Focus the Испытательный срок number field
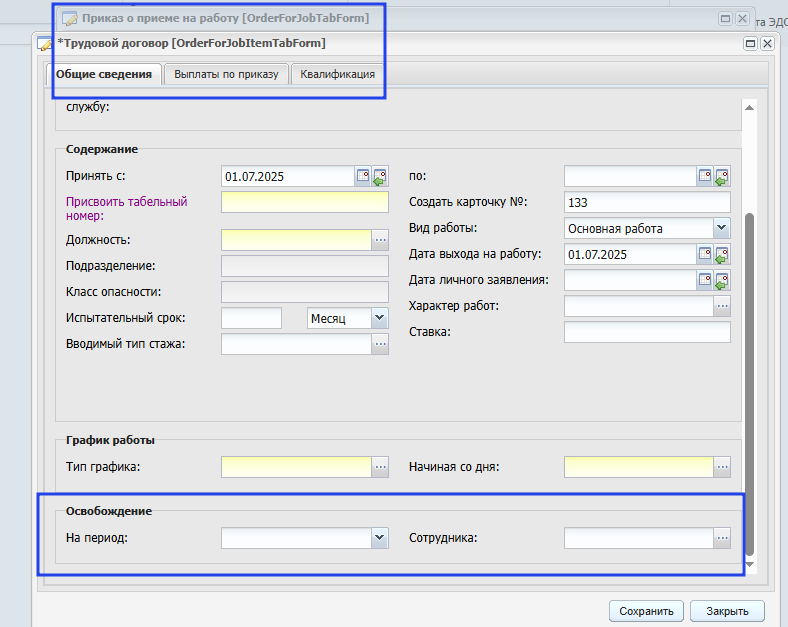Image resolution: width=788 pixels, height=627 pixels. pos(251,318)
